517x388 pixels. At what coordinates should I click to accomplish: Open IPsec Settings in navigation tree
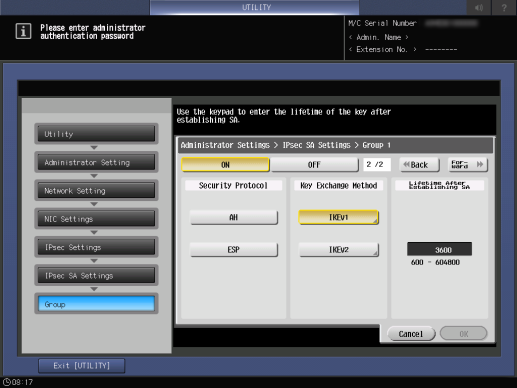96,247
